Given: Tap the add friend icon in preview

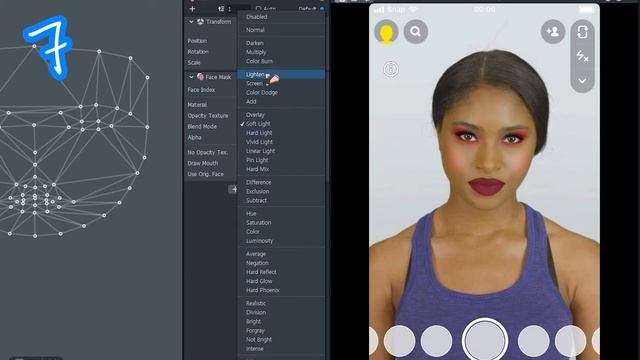Looking at the screenshot, I should point(553,31).
